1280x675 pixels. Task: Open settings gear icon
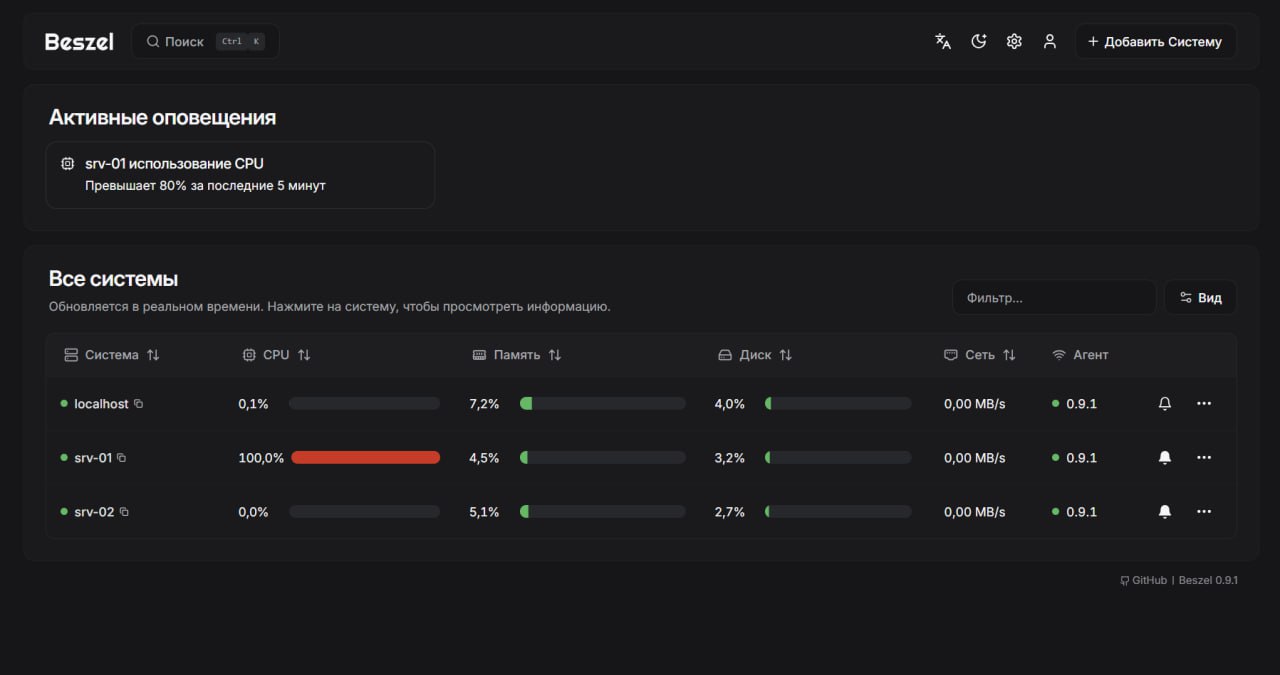[x=1014, y=41]
